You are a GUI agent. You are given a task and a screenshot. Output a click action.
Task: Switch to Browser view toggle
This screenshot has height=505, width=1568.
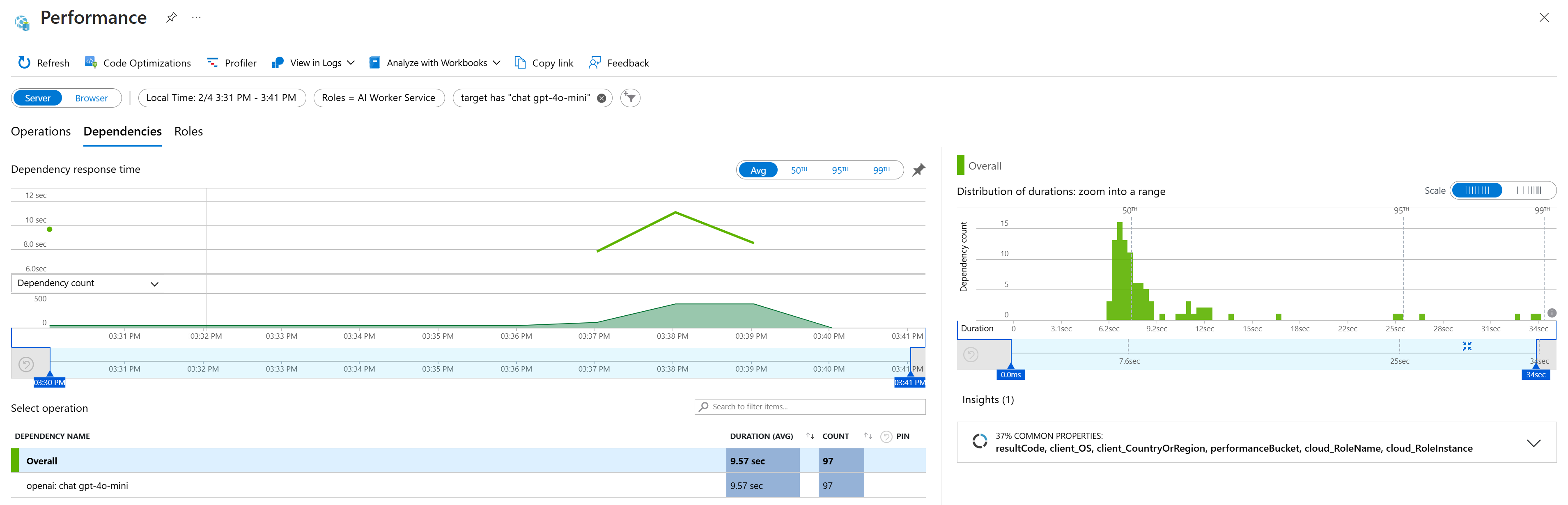click(x=91, y=98)
